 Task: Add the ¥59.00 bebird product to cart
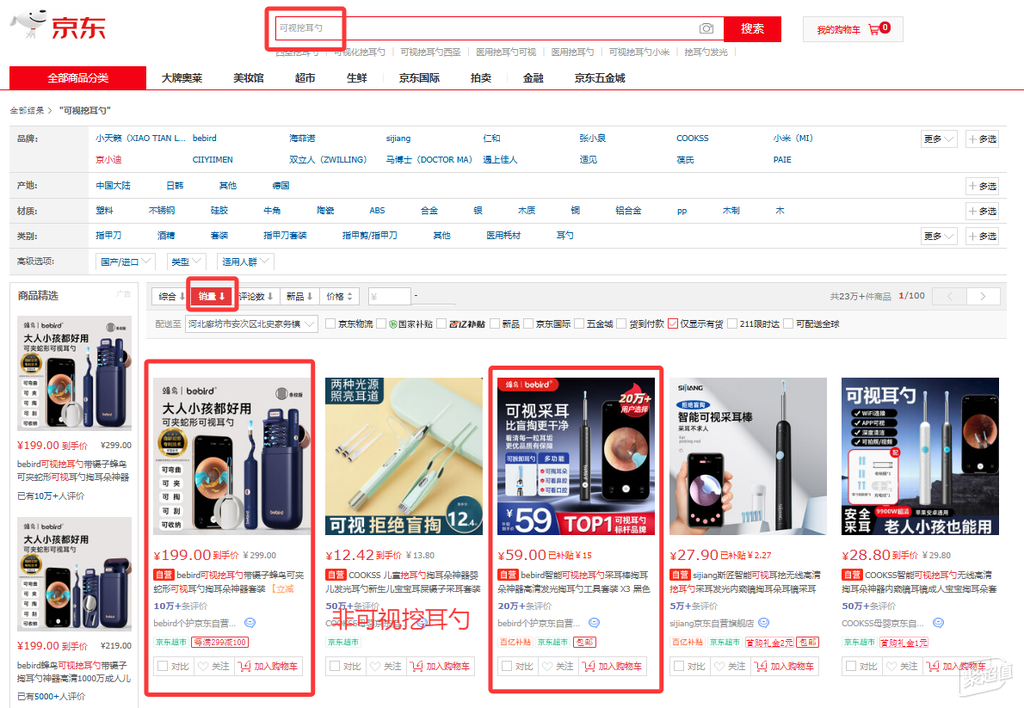click(612, 666)
